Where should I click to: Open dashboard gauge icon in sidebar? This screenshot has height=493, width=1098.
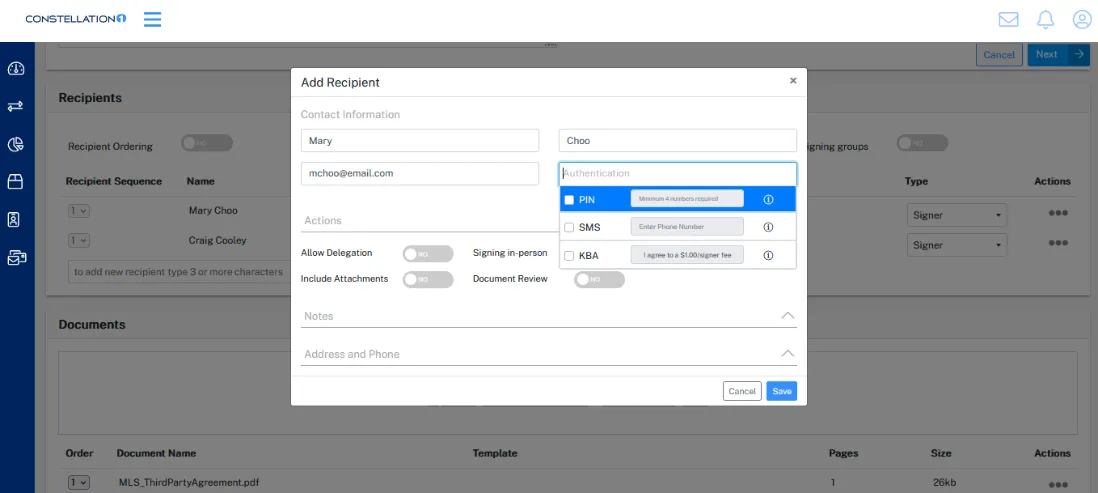(x=16, y=69)
